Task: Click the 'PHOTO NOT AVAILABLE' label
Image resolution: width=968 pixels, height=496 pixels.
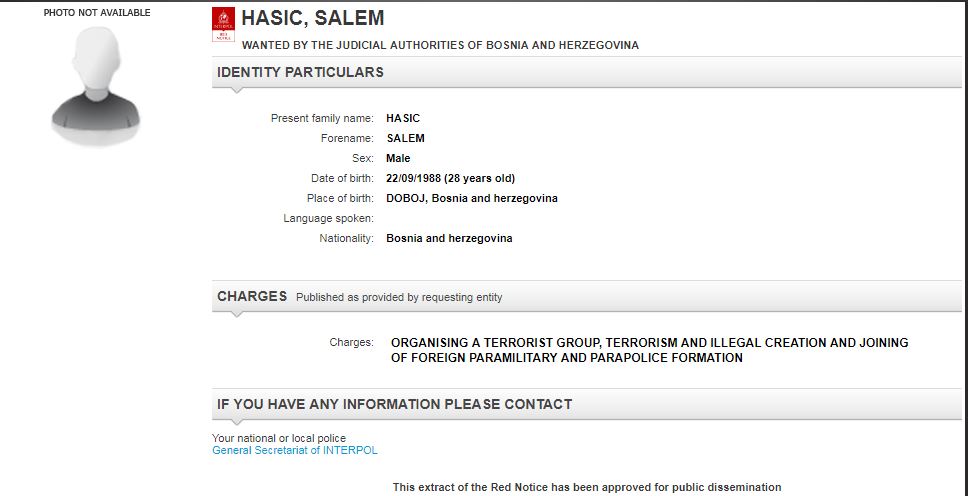Action: (x=97, y=13)
